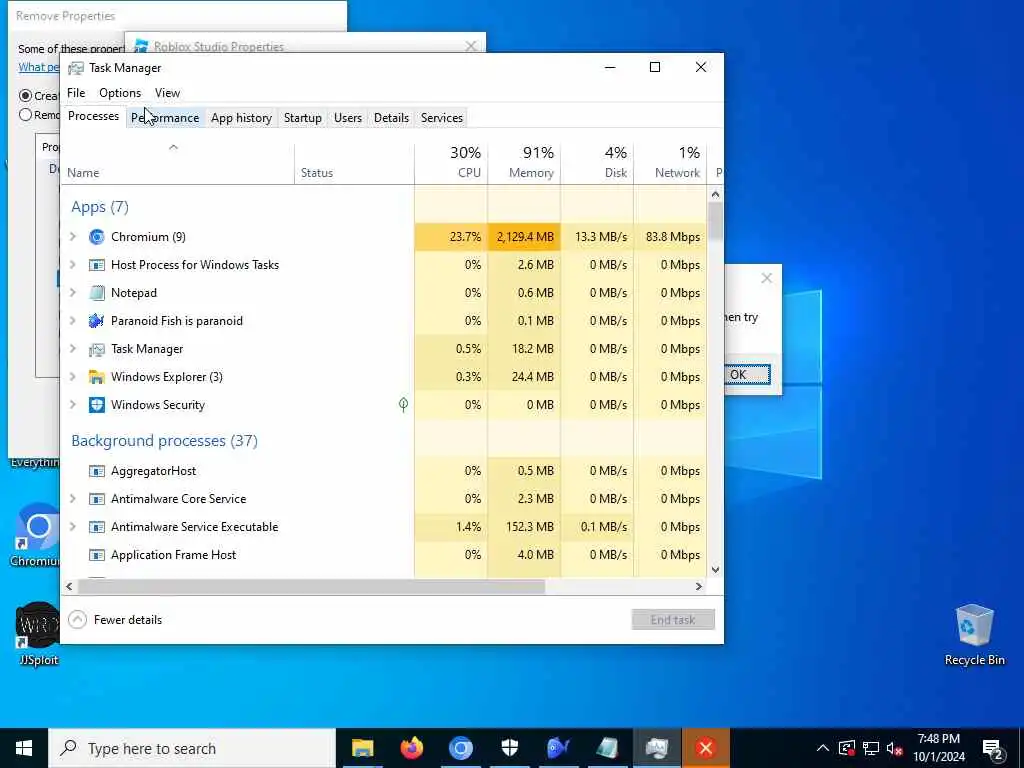Click the muted volume tray icon
Viewport: 1024px width, 768px height.
(894, 748)
